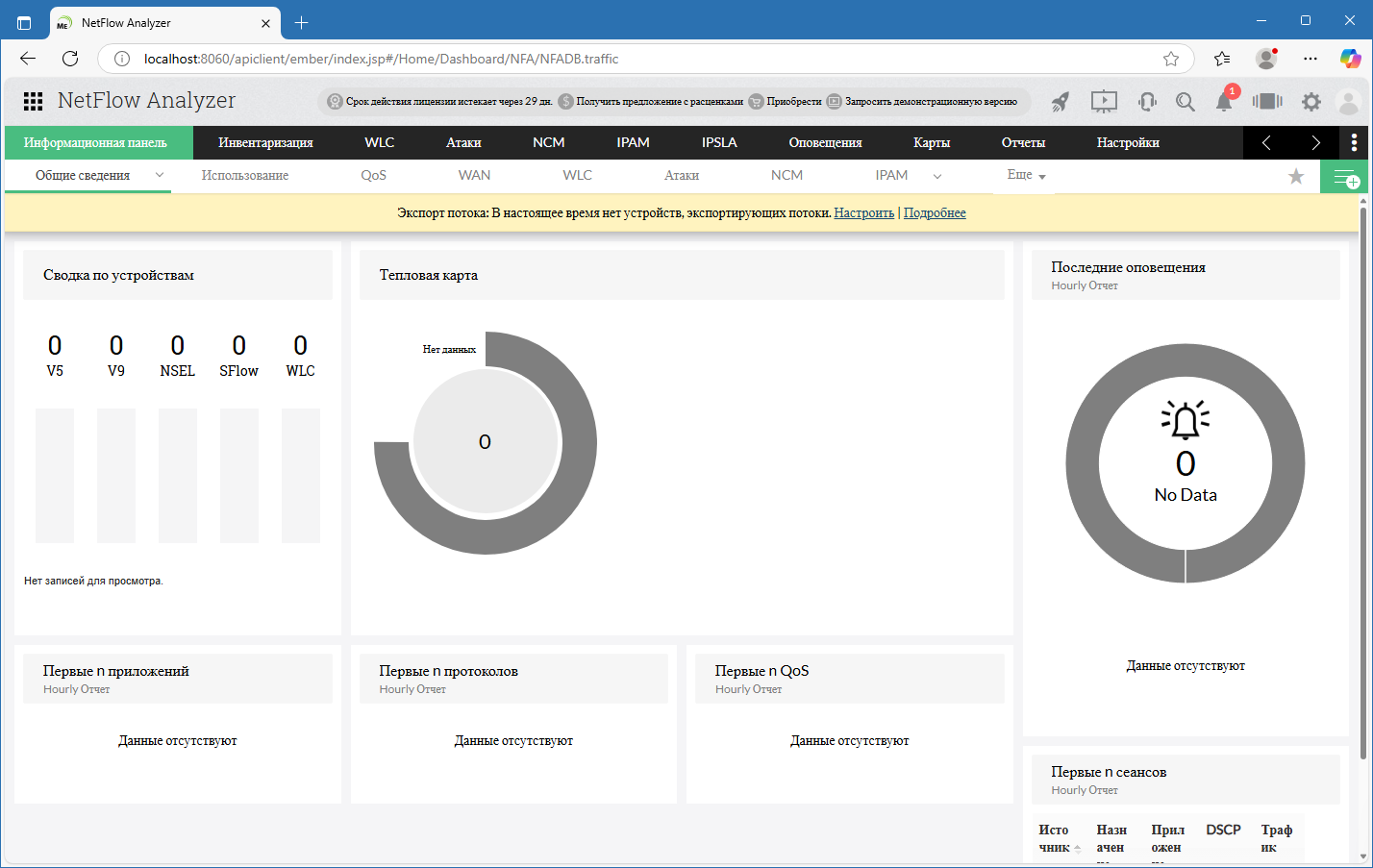Open the Инвентаризация menu
Viewport: 1373px width, 868px height.
(265, 142)
